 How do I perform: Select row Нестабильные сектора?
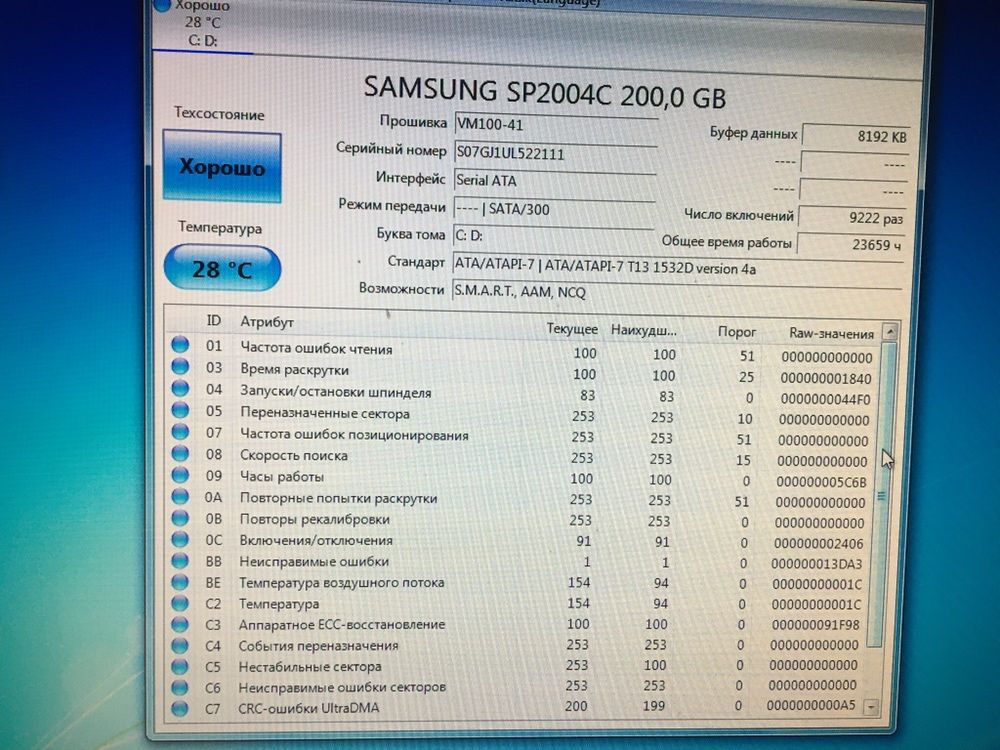pos(517,666)
